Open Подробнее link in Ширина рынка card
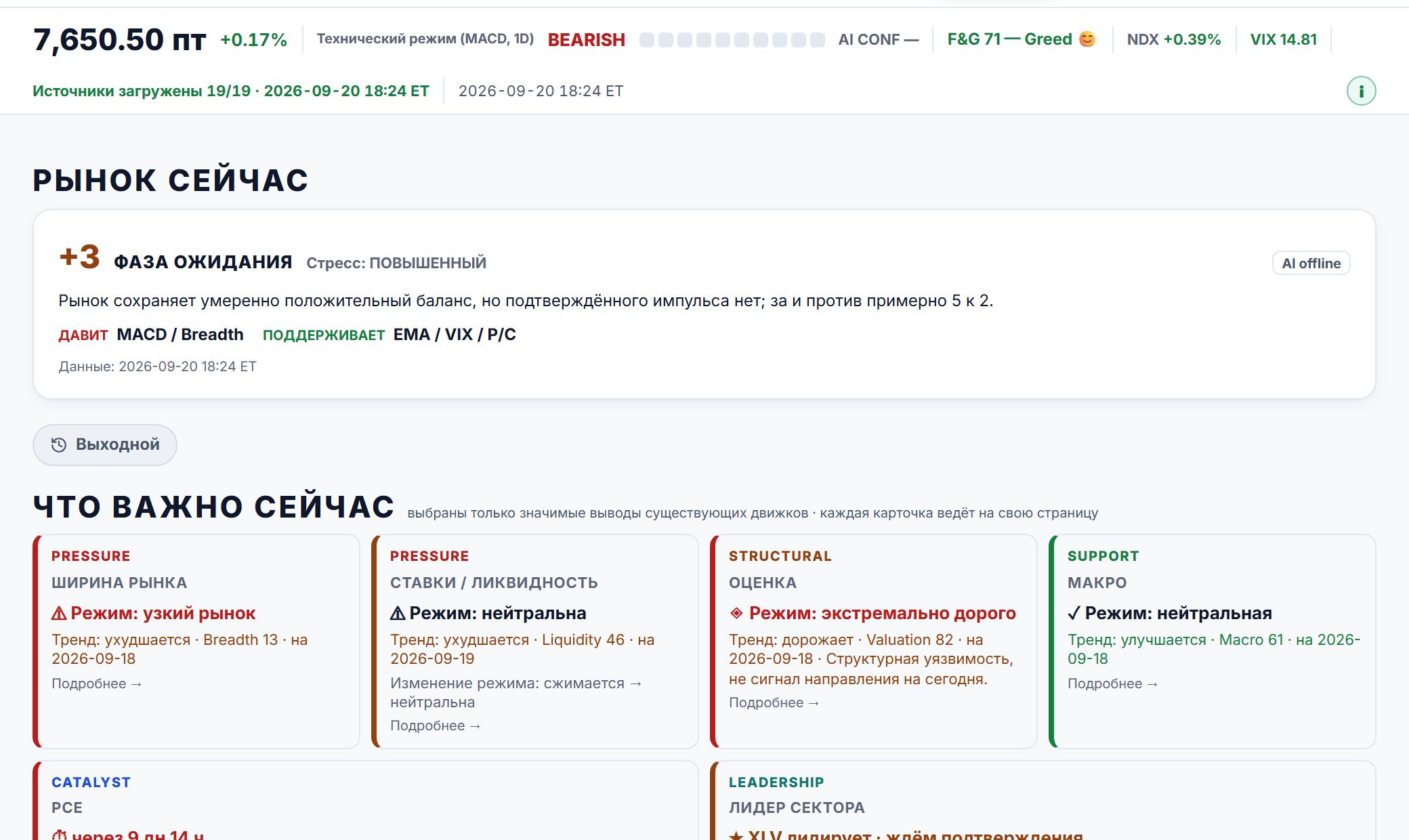 (97, 684)
